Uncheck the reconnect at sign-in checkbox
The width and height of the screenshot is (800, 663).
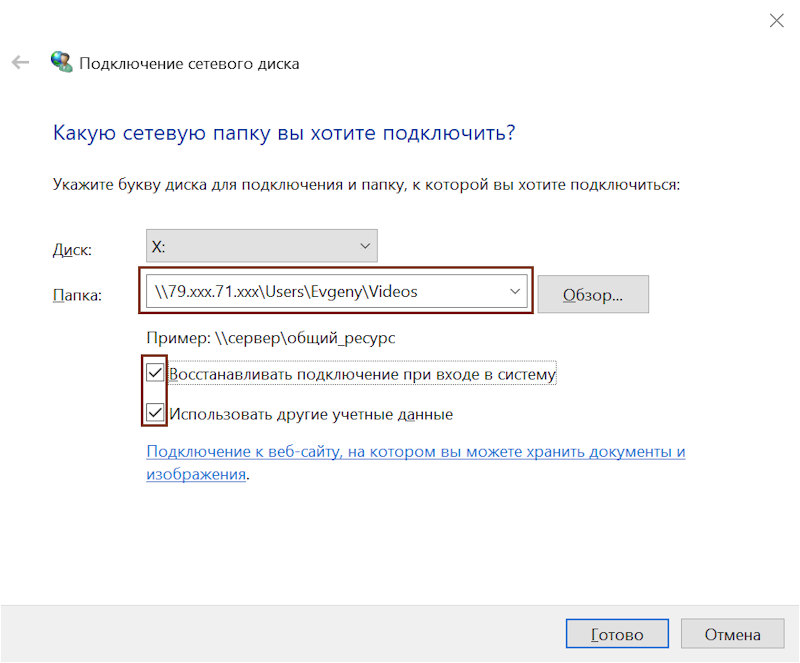[155, 374]
